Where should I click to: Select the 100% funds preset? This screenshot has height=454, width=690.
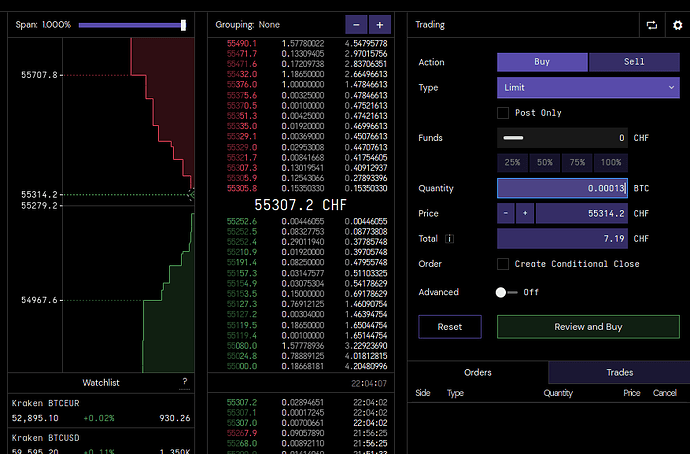[x=608, y=162]
